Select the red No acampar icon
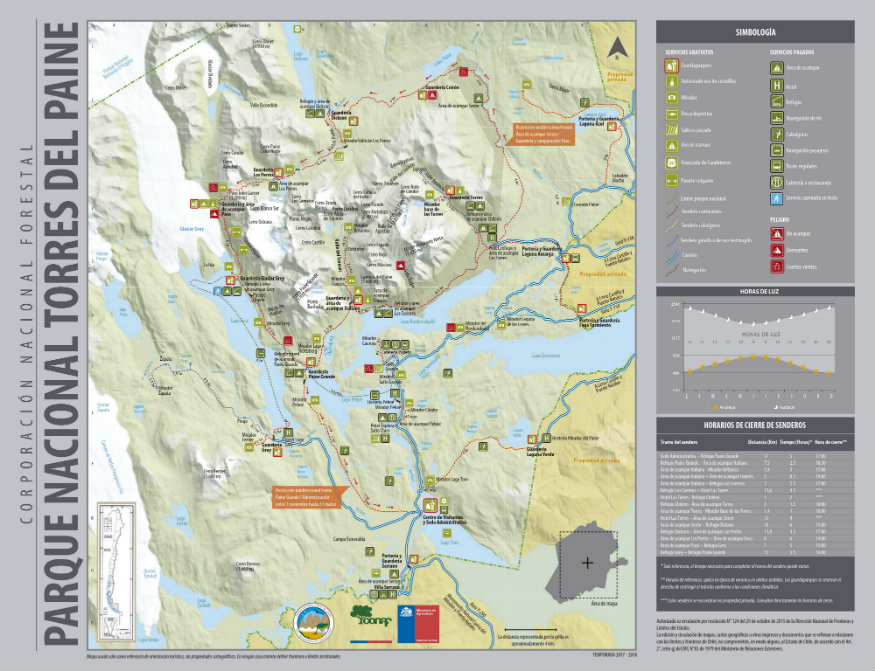This screenshot has height=671, width=875. 776,234
